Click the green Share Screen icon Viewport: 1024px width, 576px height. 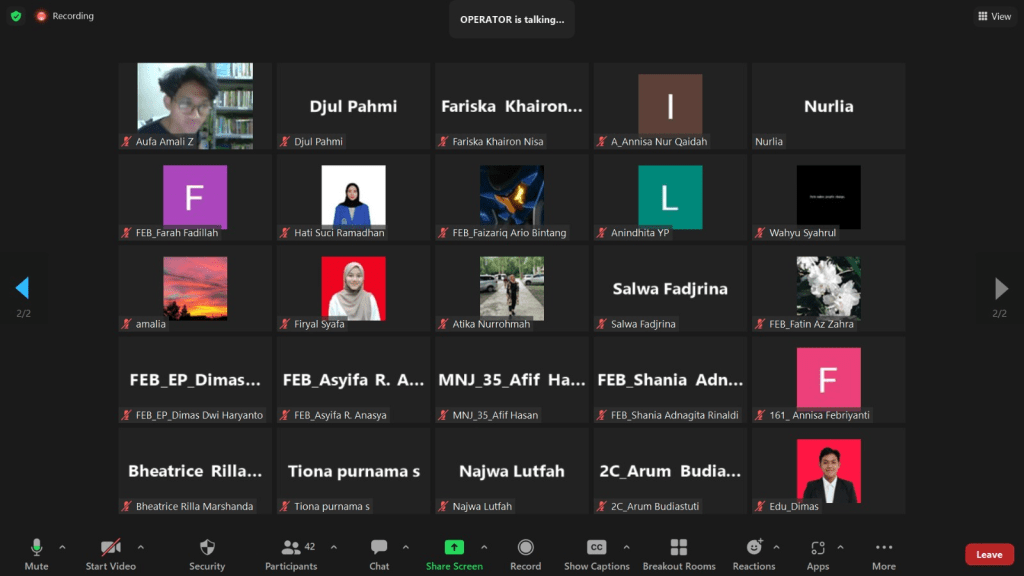454,547
